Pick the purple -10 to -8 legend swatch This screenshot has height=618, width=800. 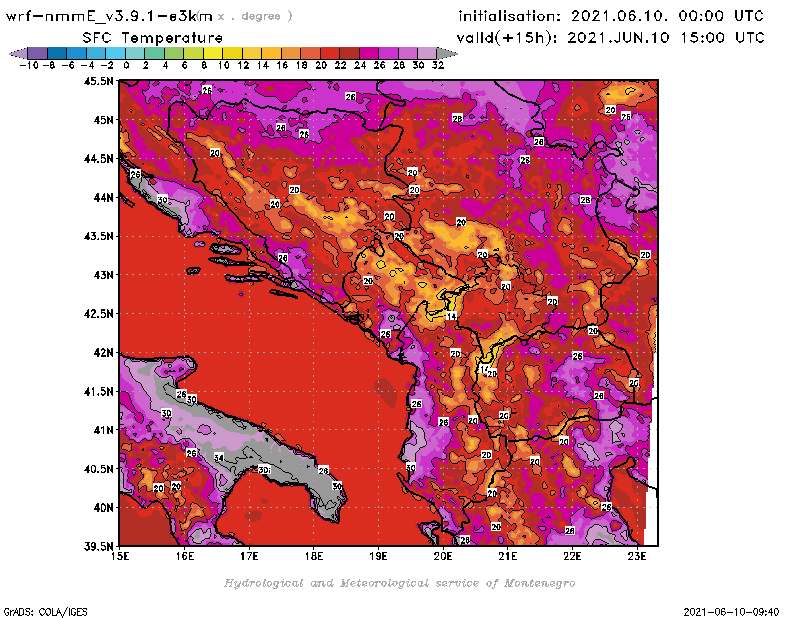[x=38, y=53]
